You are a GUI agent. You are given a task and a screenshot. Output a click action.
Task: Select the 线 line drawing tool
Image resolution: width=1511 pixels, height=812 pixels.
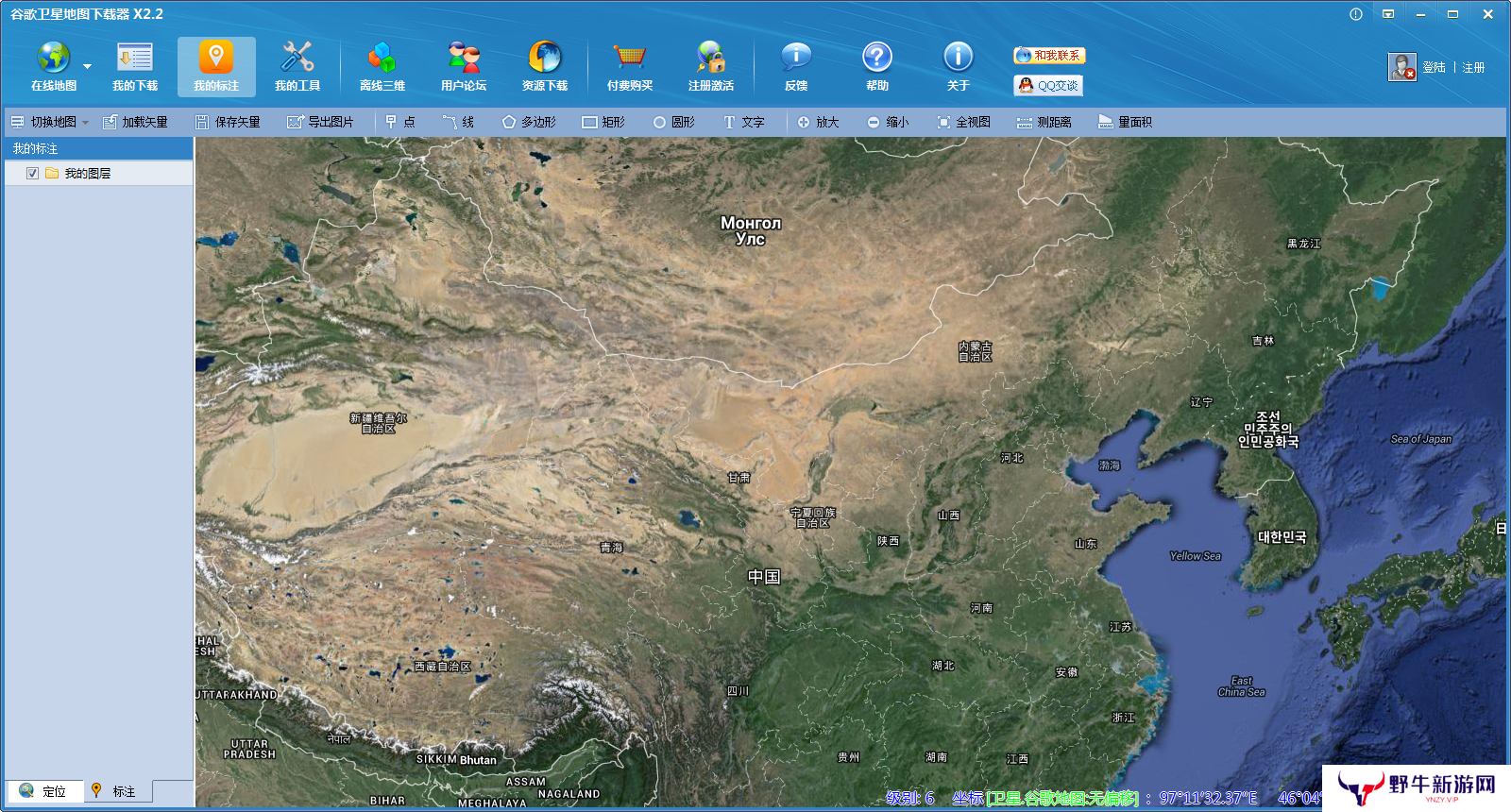pyautogui.click(x=458, y=122)
